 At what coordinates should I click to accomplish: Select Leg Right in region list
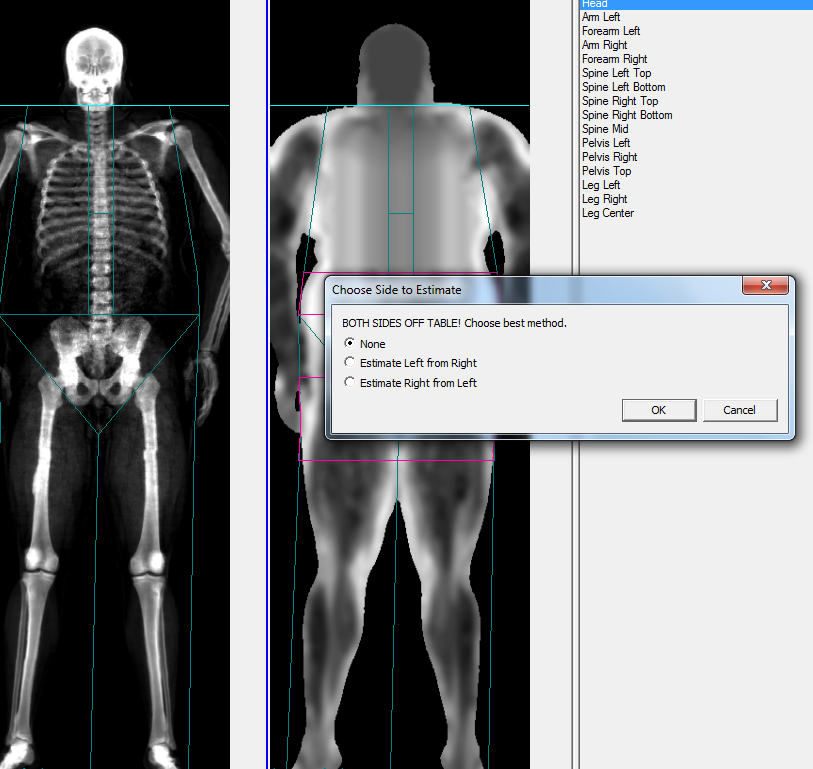click(x=604, y=199)
